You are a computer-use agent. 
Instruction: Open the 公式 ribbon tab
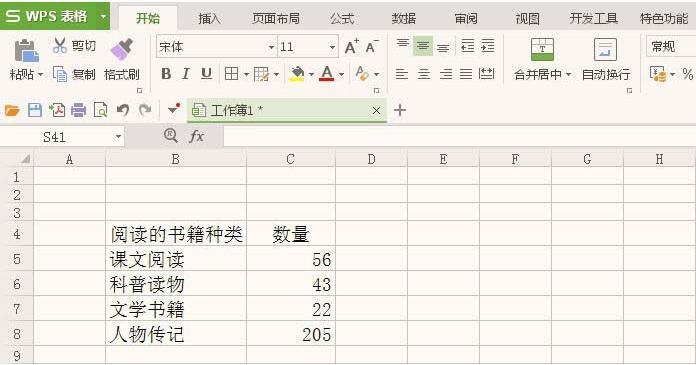tap(342, 18)
